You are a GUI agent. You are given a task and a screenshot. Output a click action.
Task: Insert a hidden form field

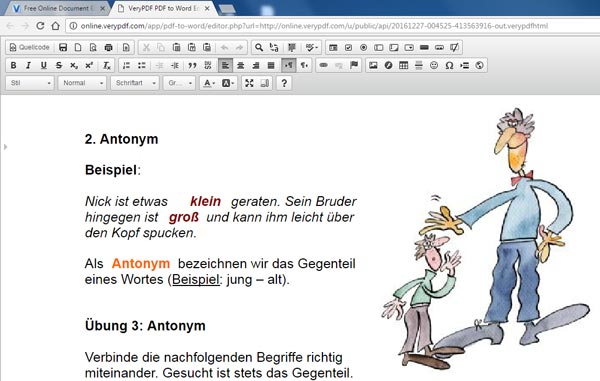pos(455,47)
